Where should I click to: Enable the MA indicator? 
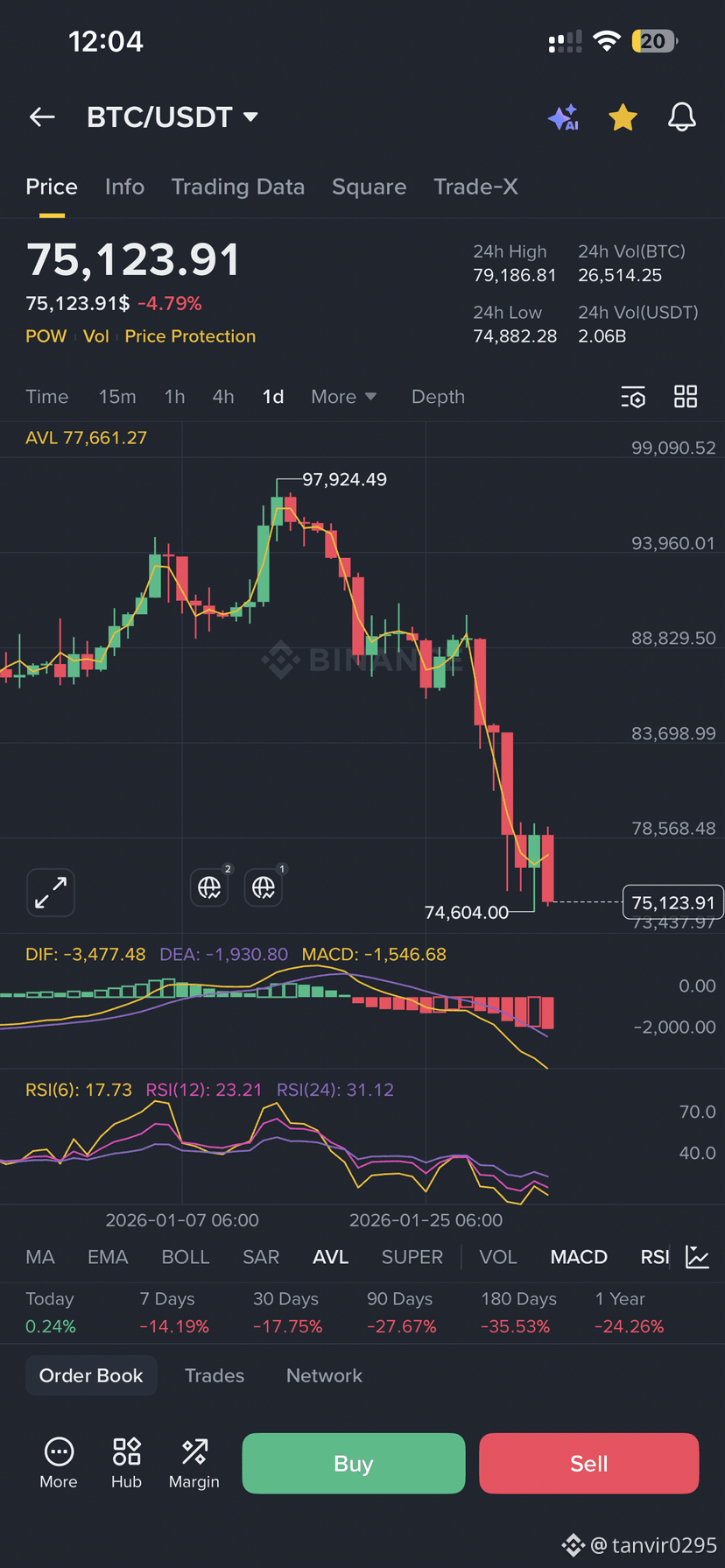(40, 1257)
